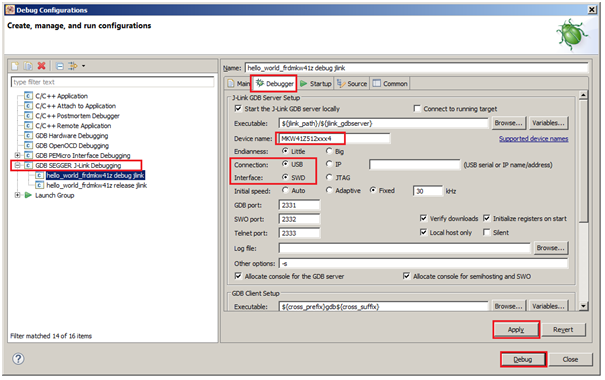Focus the type filter text field
Viewport: 605px width, 380px height.
tap(112, 82)
